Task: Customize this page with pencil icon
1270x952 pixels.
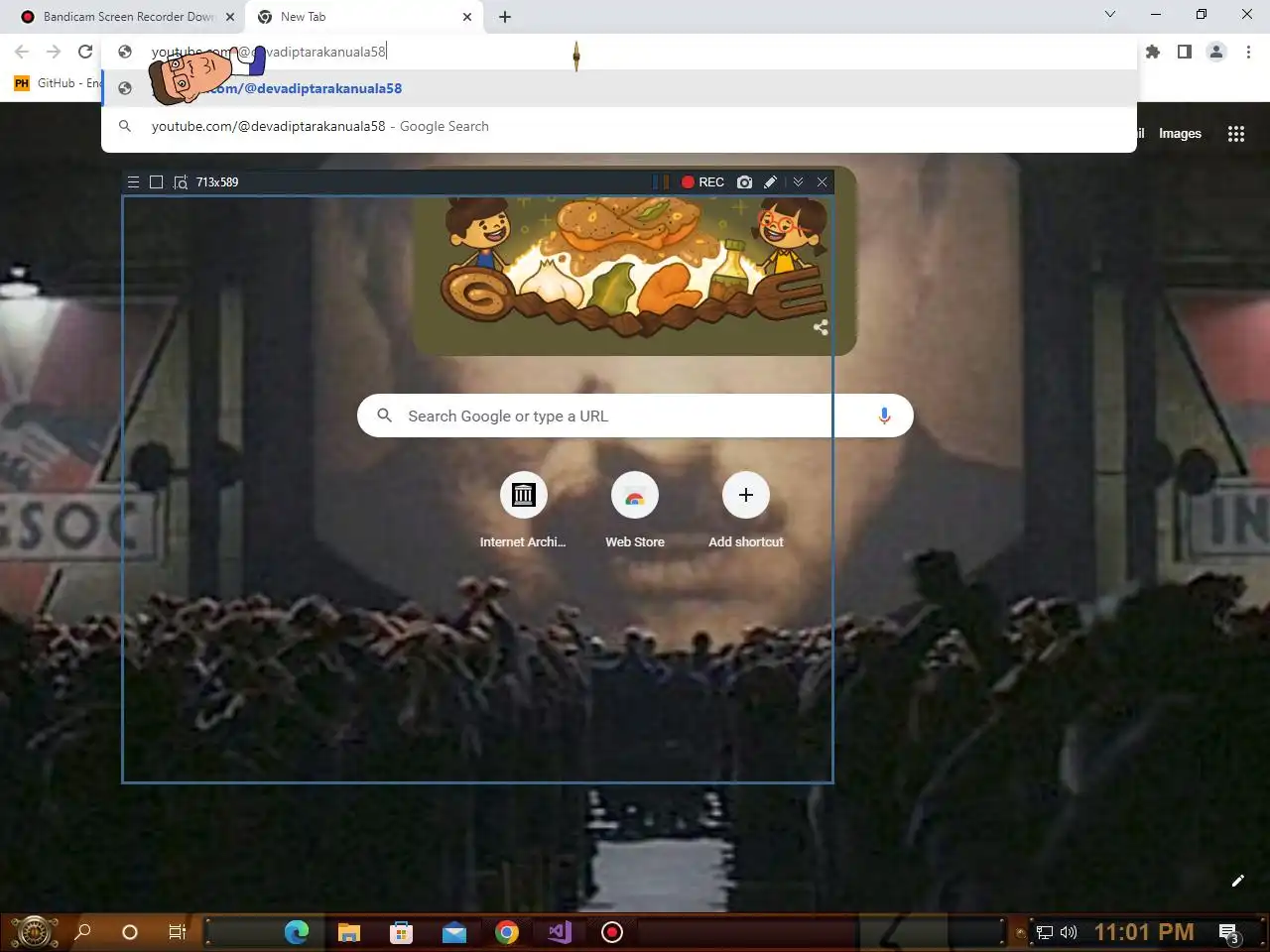Action: [x=1237, y=881]
